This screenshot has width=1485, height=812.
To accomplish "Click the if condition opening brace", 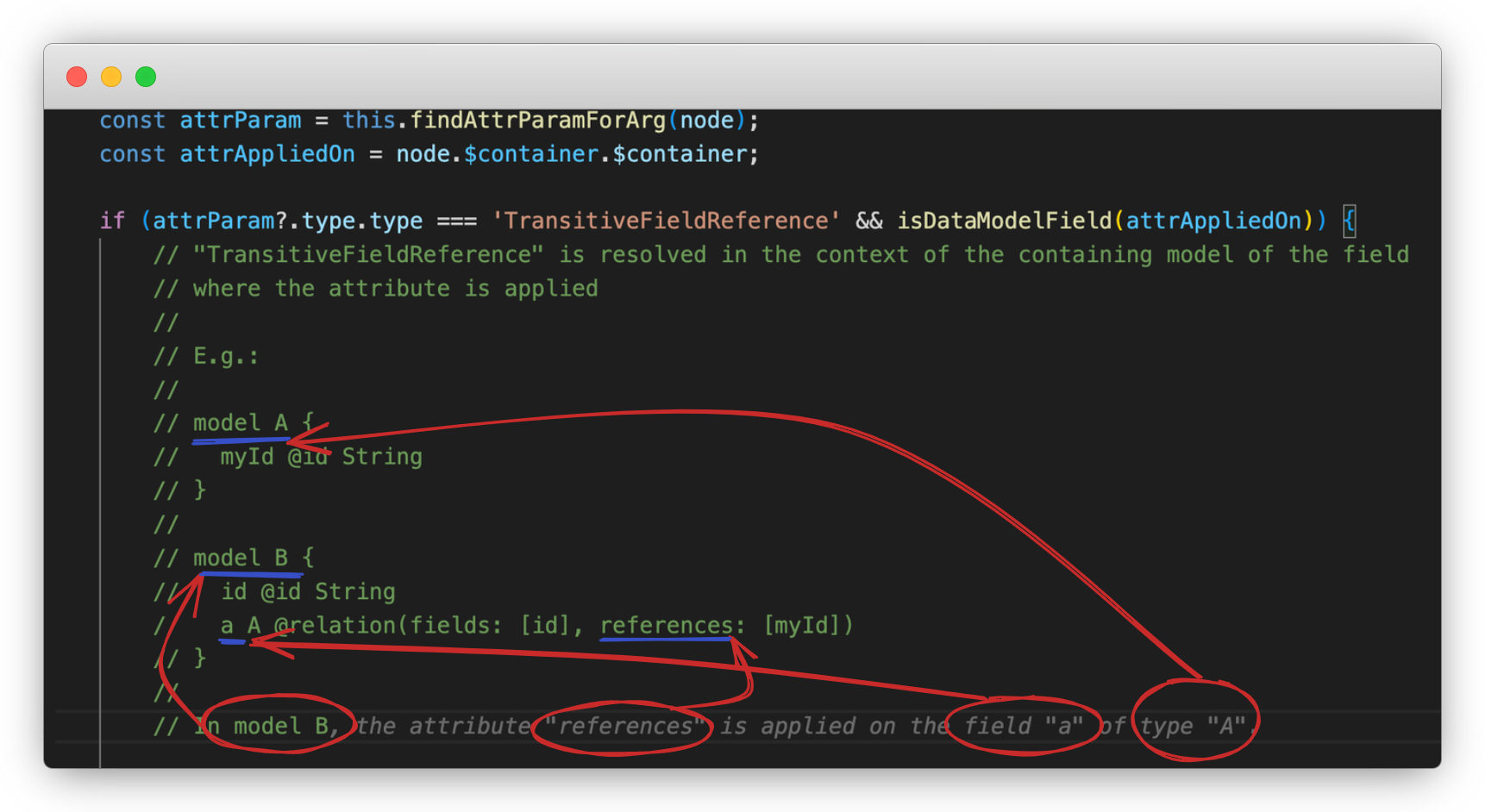I will tap(1348, 220).
